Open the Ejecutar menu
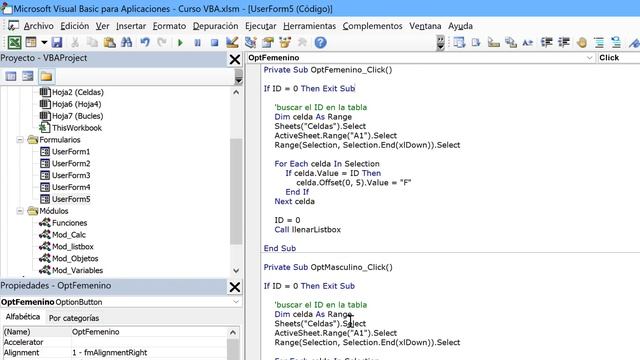 [260, 26]
